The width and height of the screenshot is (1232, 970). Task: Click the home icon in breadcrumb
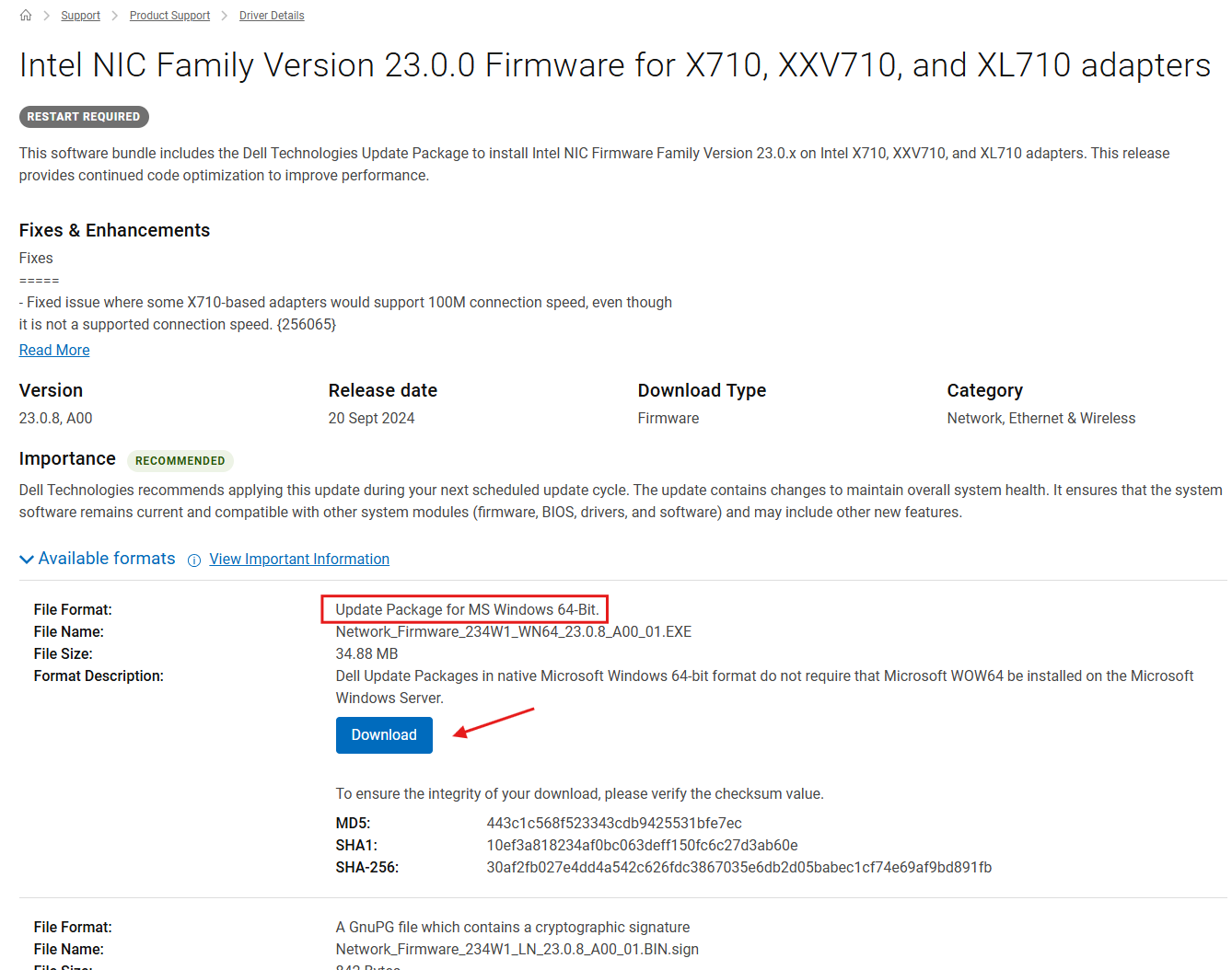click(25, 15)
